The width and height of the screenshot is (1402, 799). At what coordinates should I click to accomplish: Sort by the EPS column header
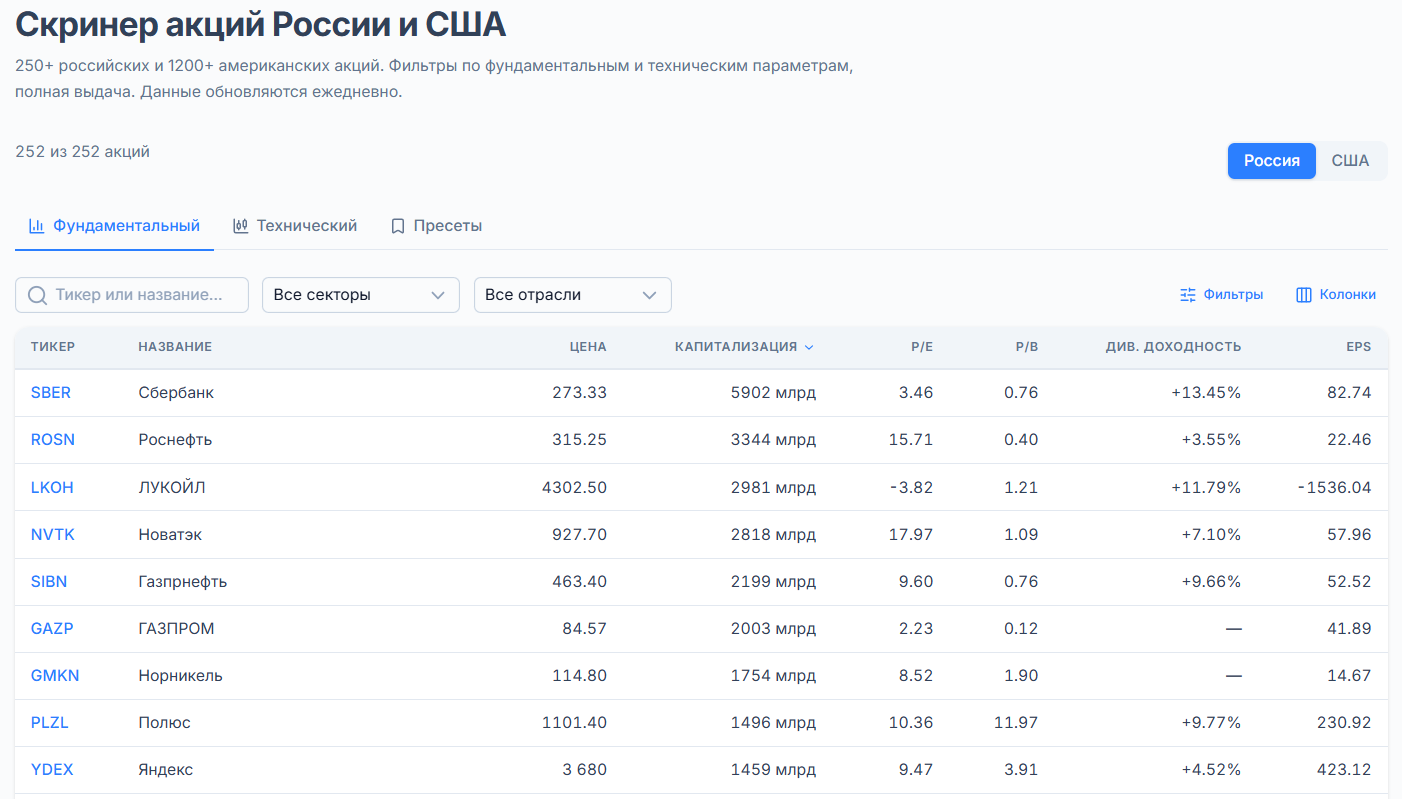[x=1359, y=347]
